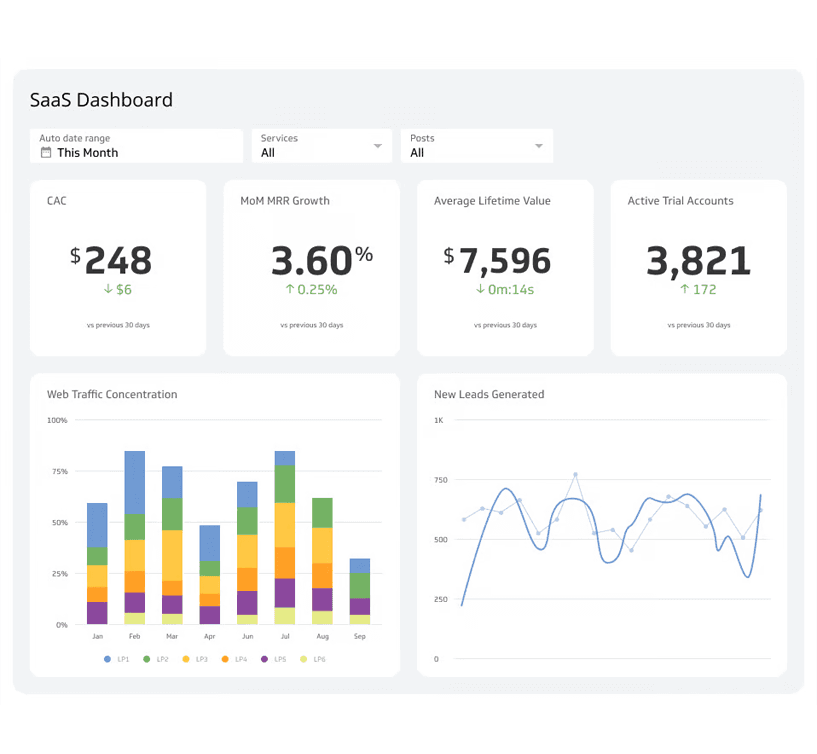
Task: Select the Active Trial Accounts value 3,821
Action: point(698,261)
